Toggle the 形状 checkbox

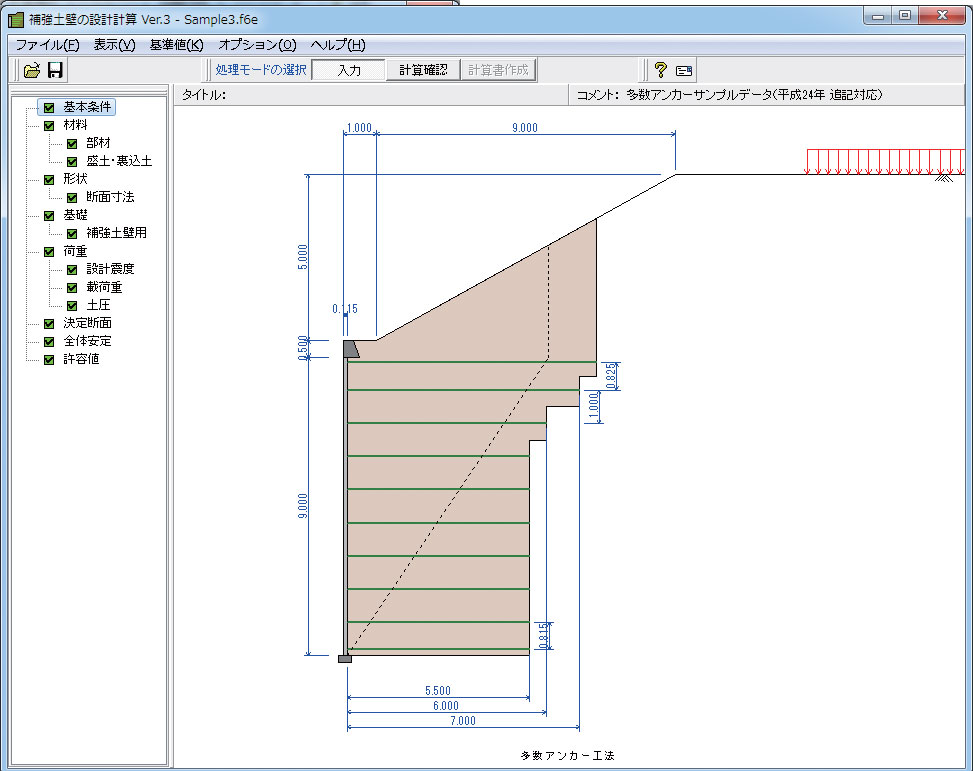pyautogui.click(x=49, y=179)
